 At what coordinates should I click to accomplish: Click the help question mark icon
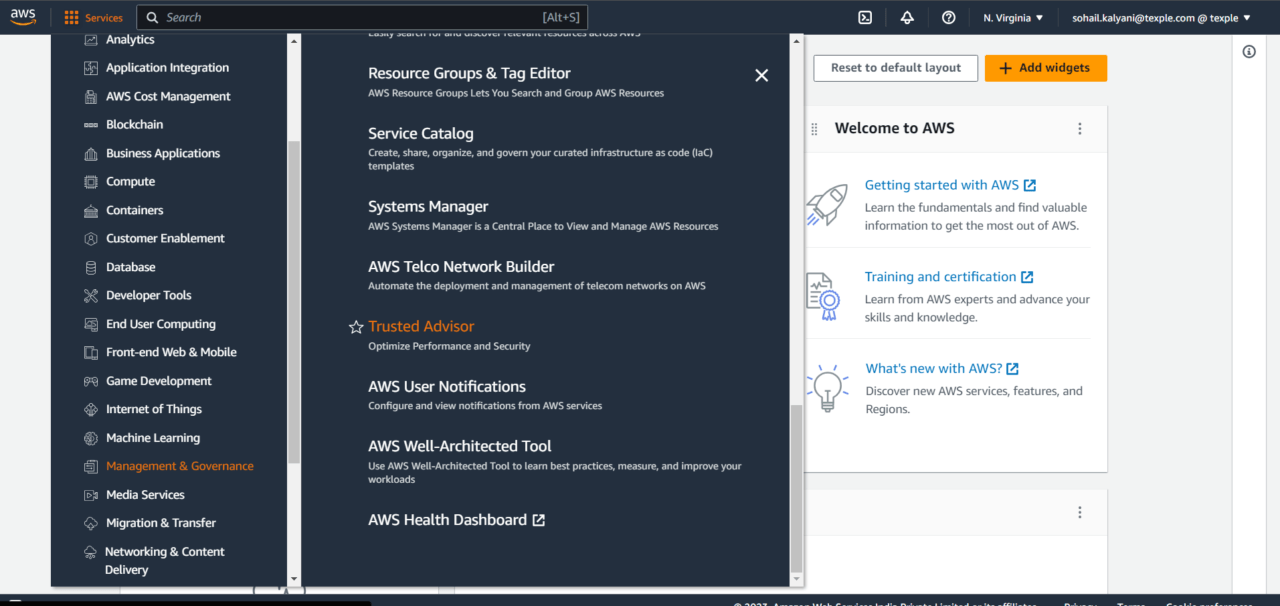tap(948, 17)
